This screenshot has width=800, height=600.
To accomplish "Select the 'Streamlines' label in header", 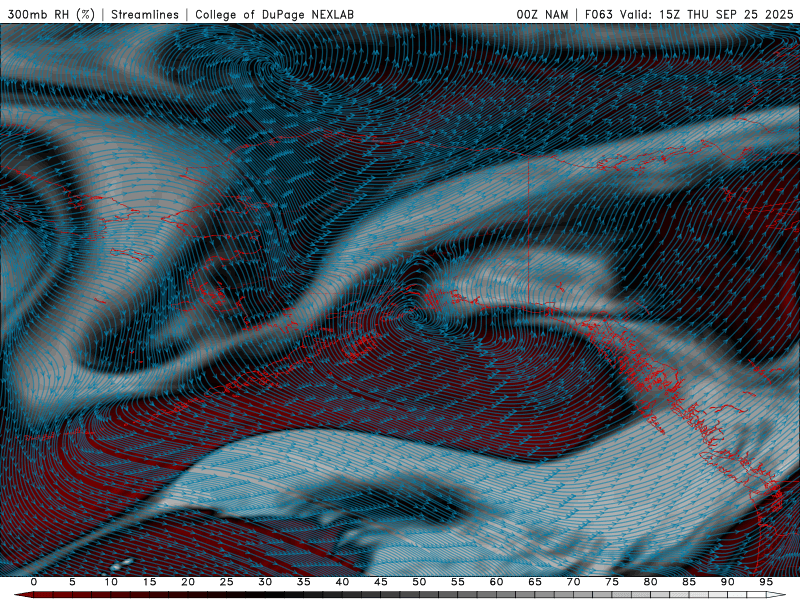I will point(145,15).
